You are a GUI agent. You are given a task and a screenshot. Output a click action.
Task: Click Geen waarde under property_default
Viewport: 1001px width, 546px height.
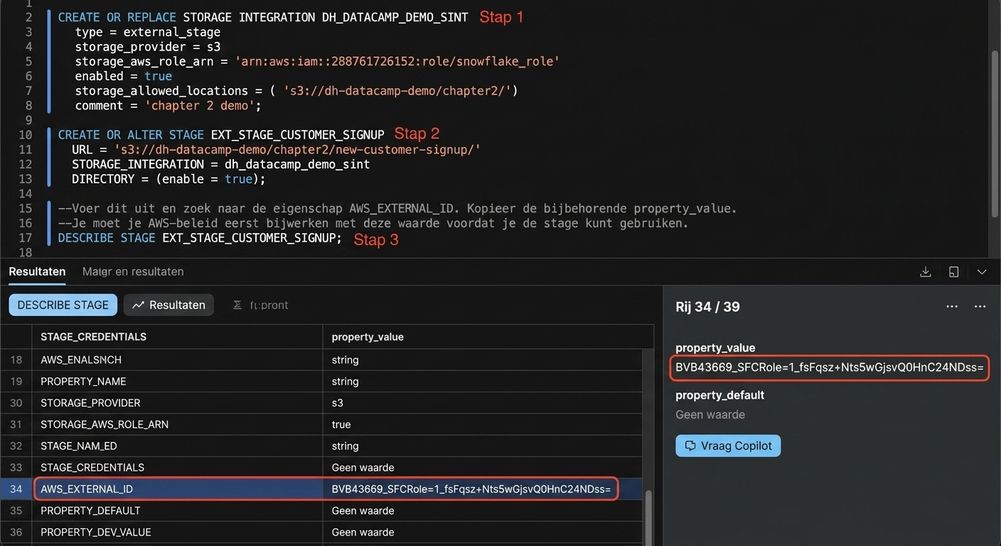pos(710,414)
